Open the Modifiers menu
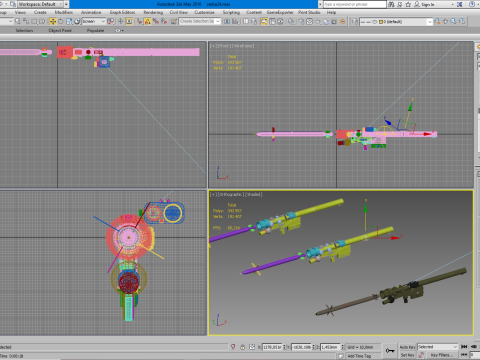This screenshot has width=480, height=360. click(64, 12)
